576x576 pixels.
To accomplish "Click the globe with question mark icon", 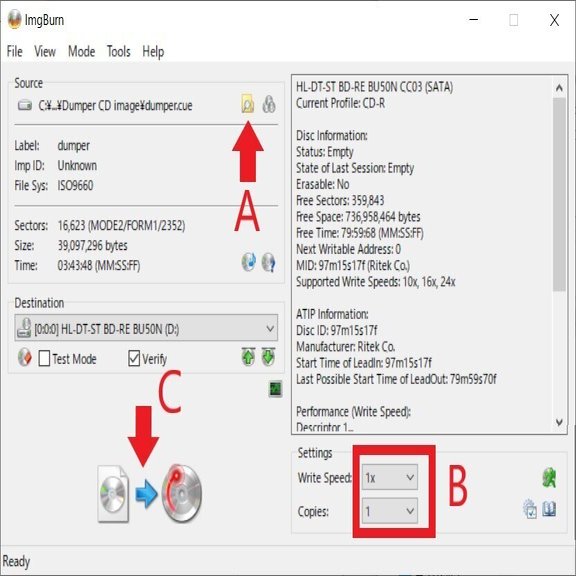I will tap(269, 263).
